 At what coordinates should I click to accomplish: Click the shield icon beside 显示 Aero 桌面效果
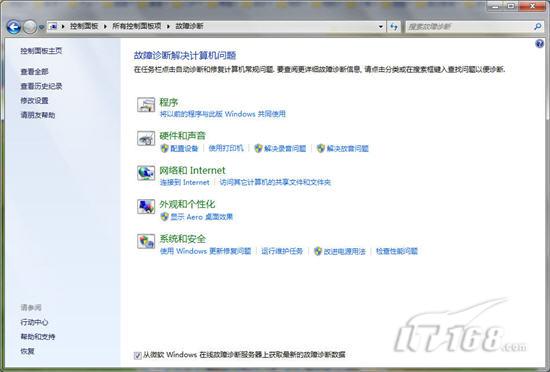(164, 217)
